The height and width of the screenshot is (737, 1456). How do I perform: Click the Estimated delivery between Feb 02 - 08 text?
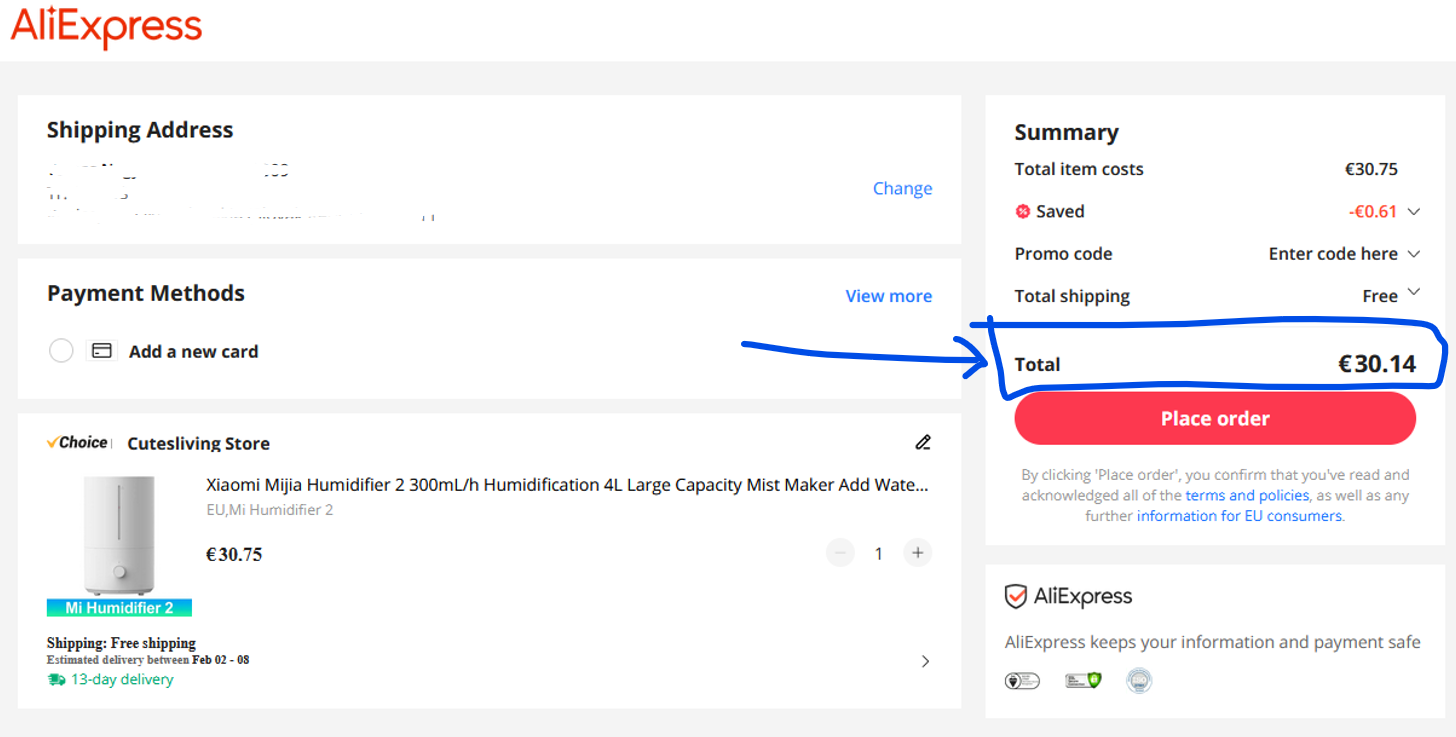pos(148,660)
